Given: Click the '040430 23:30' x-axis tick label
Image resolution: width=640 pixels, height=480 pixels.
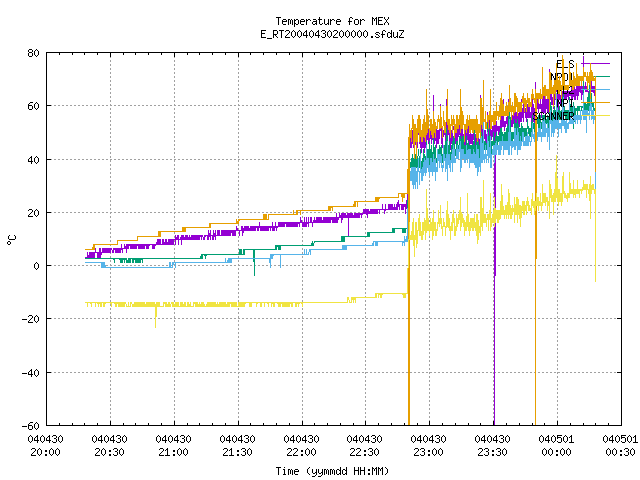Looking at the screenshot, I should 493,446.
